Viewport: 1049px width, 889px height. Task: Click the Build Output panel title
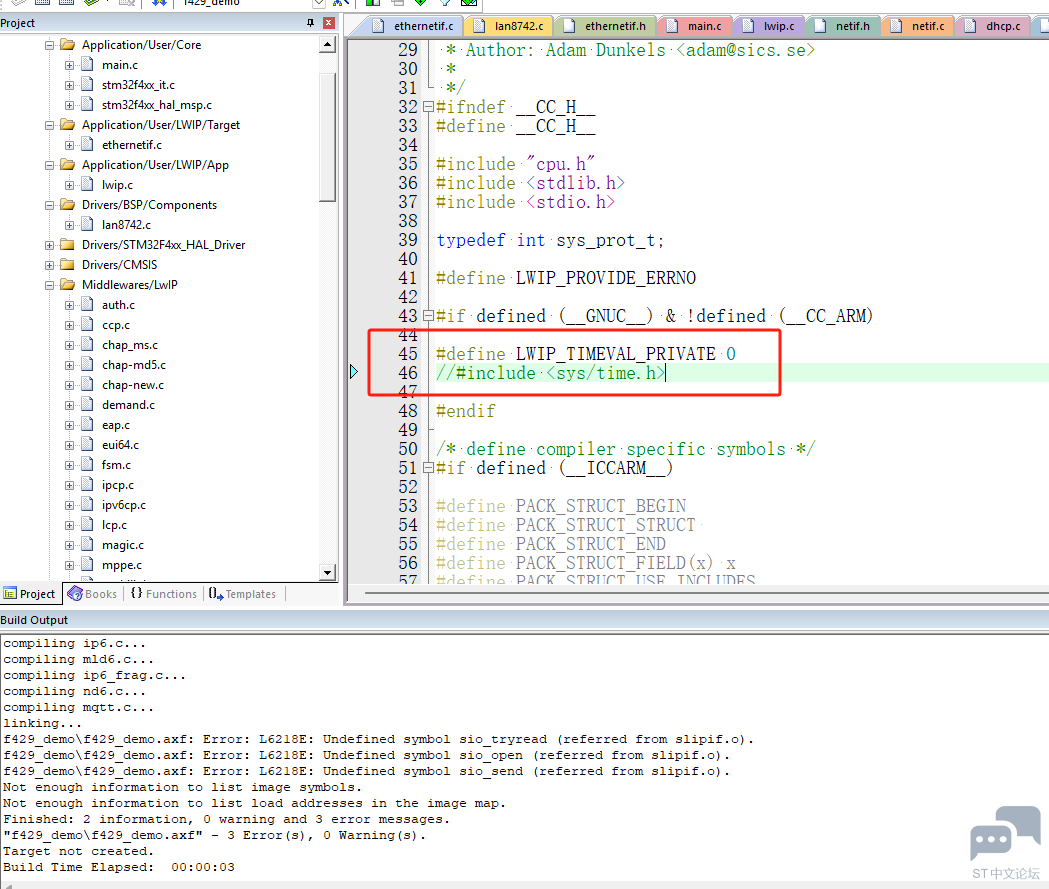[x=34, y=620]
